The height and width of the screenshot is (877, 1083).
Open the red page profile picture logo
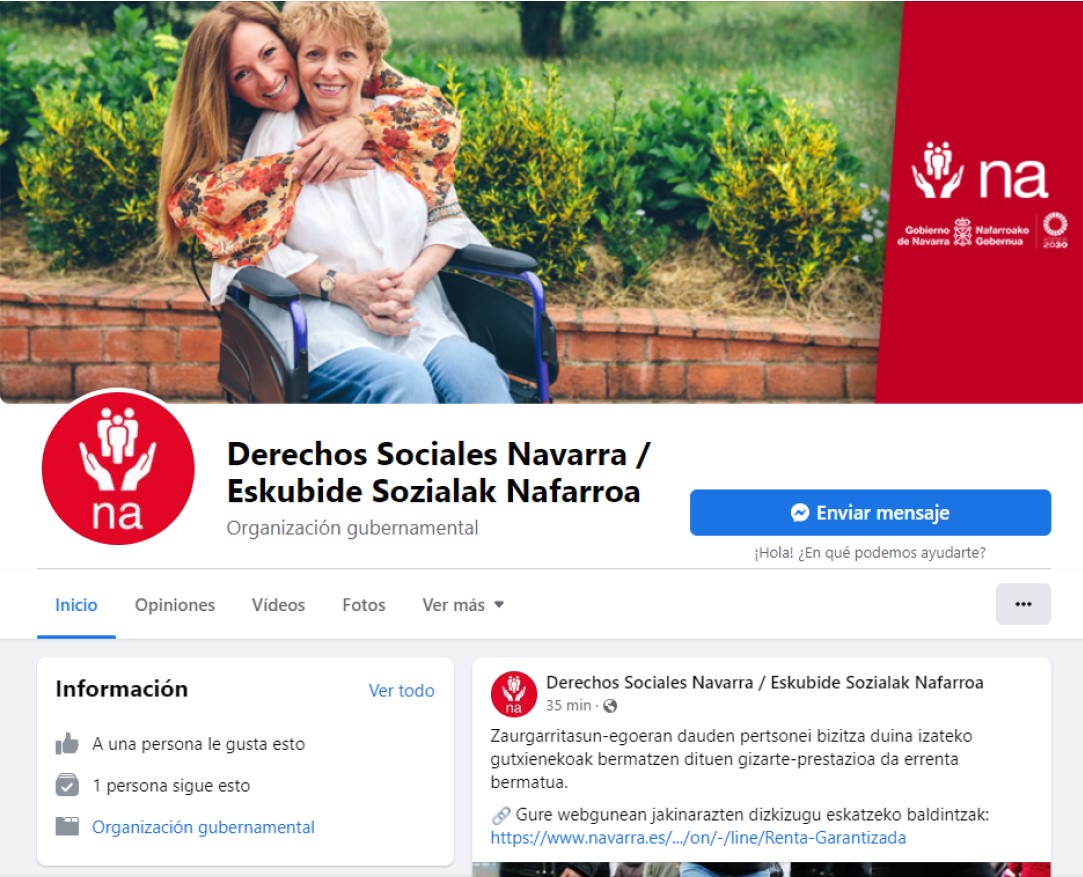(117, 468)
